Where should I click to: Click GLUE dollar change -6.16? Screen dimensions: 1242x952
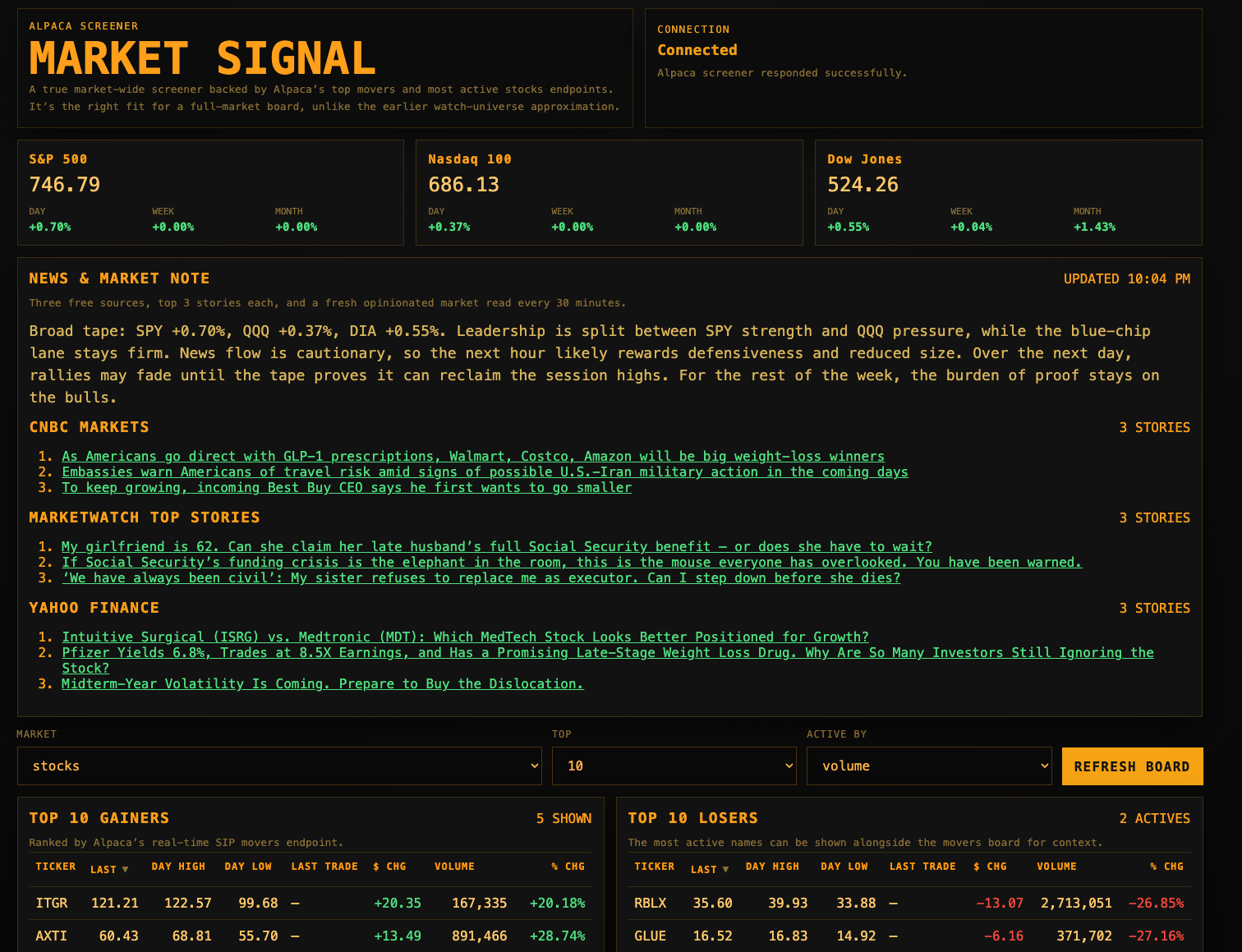pyautogui.click(x=1004, y=936)
